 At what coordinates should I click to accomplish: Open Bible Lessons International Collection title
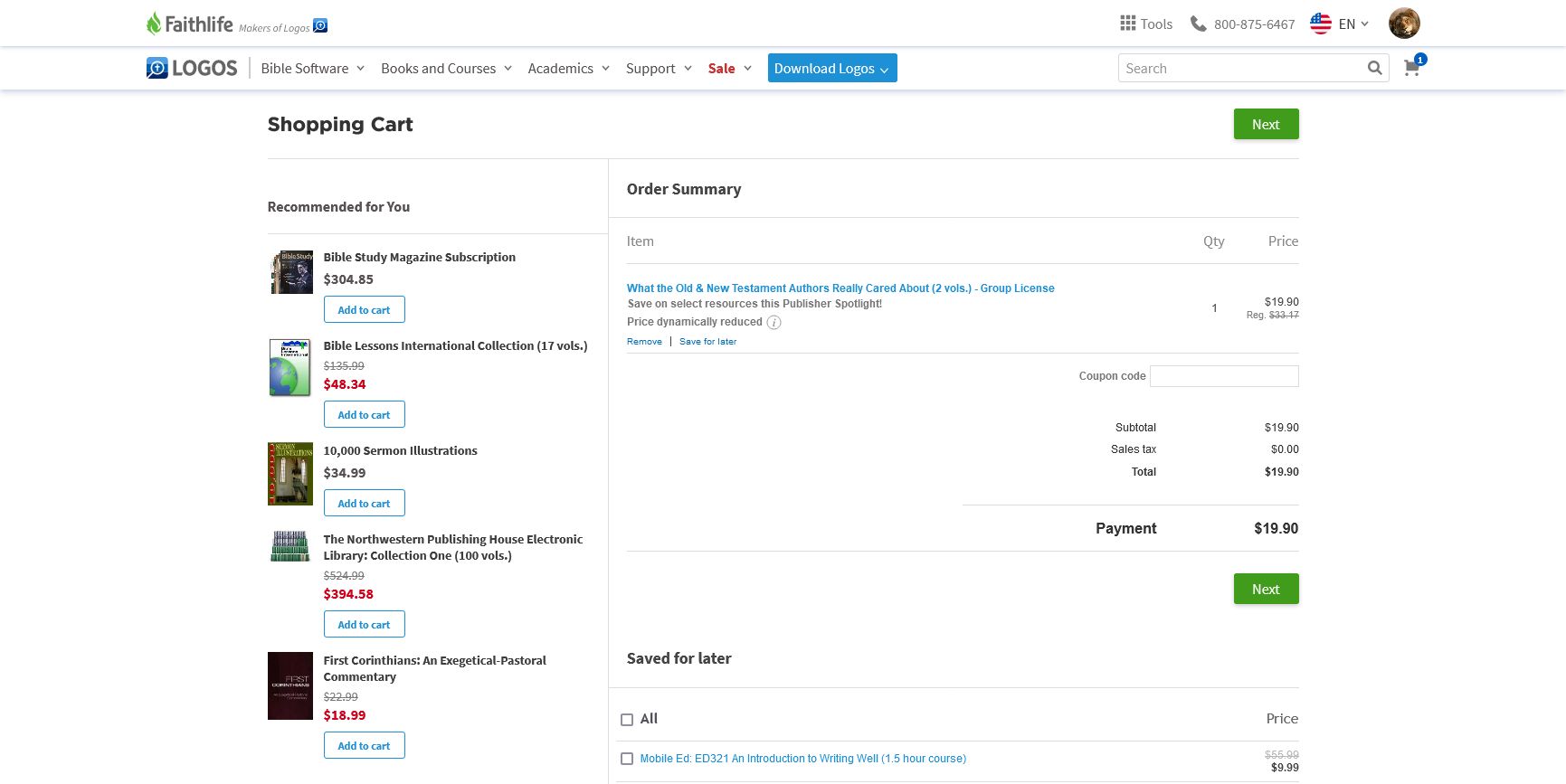click(455, 346)
